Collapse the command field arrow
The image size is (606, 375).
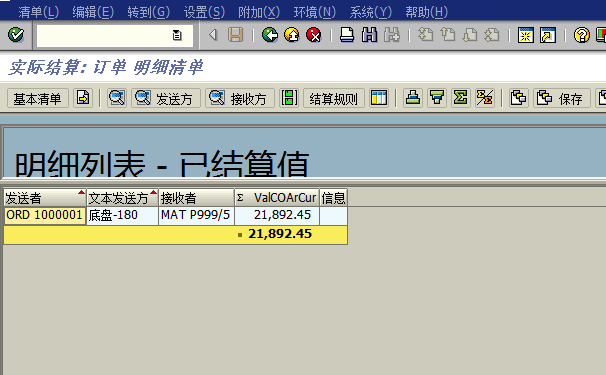[x=213, y=35]
